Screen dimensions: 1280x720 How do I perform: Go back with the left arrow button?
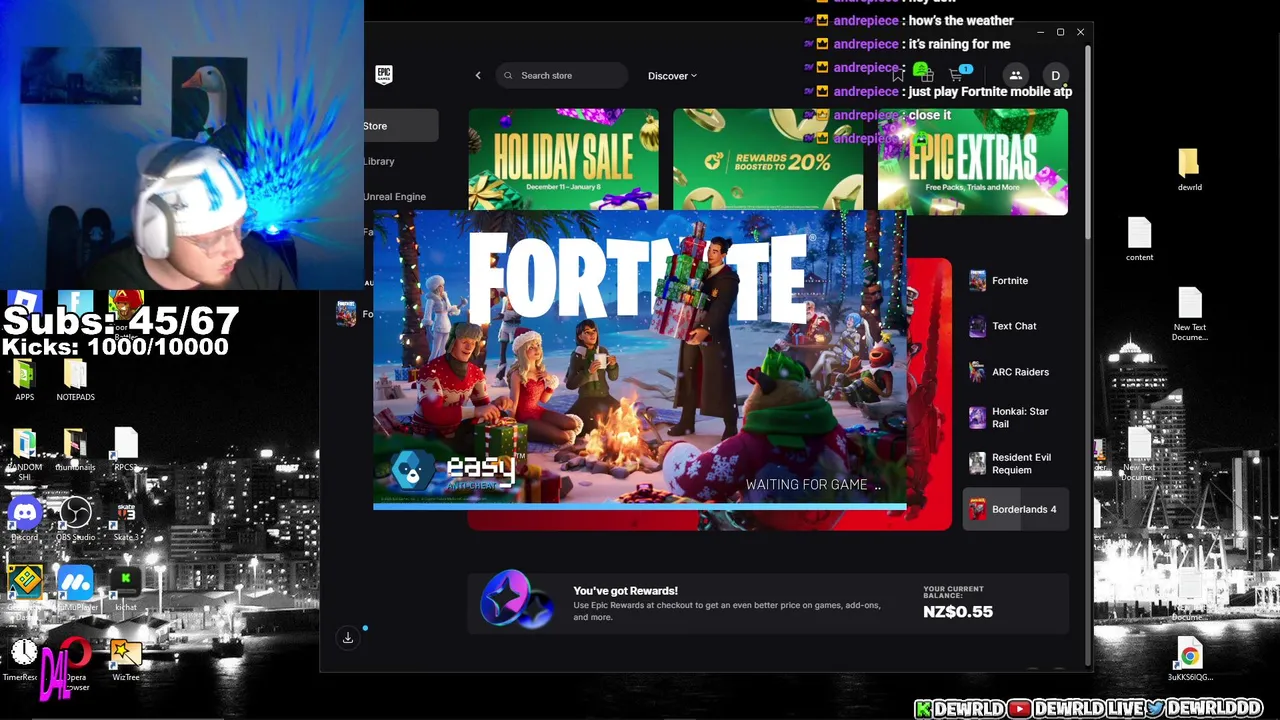478,76
